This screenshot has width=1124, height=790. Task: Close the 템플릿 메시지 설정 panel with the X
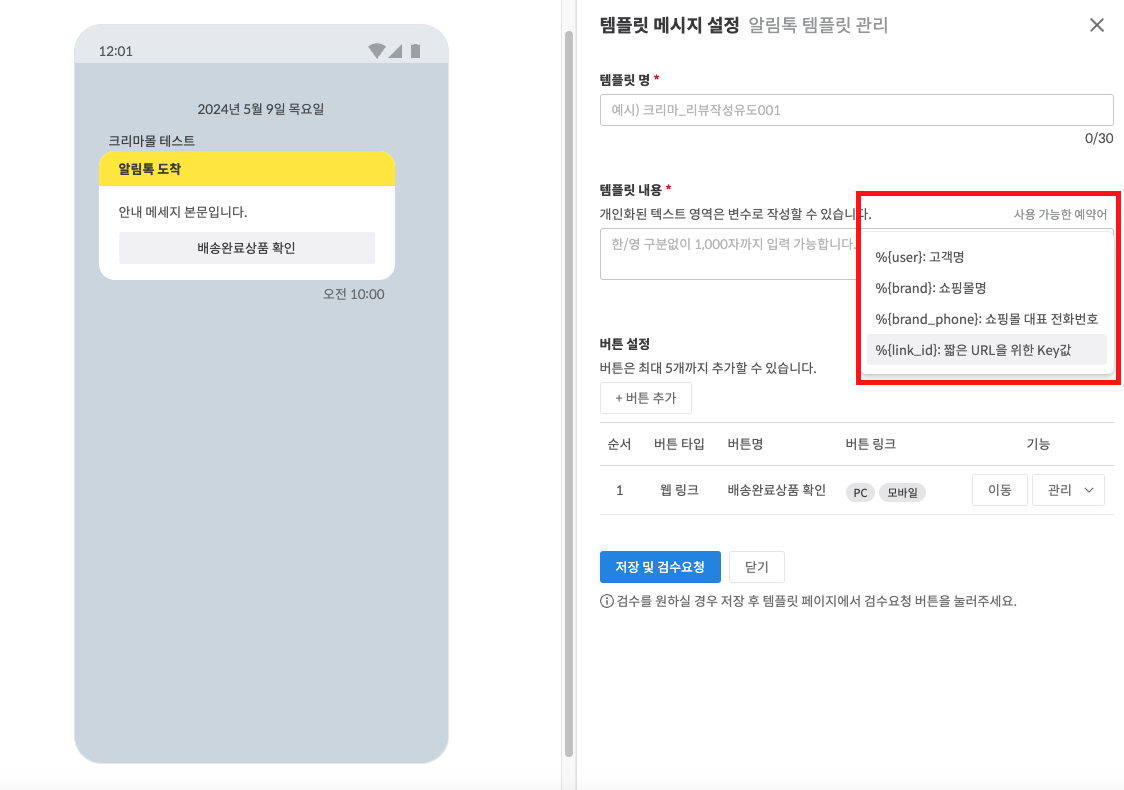1097,25
